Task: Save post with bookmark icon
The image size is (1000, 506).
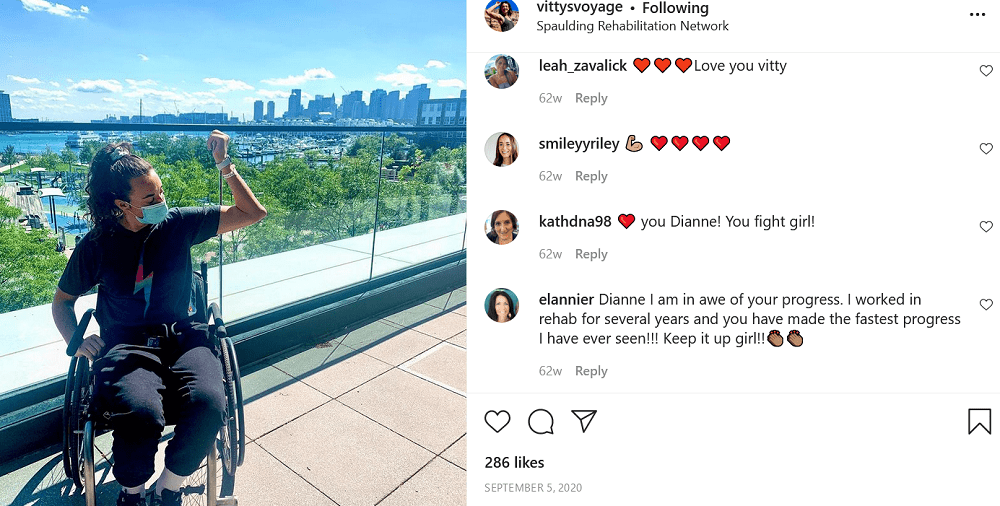Action: (x=980, y=422)
